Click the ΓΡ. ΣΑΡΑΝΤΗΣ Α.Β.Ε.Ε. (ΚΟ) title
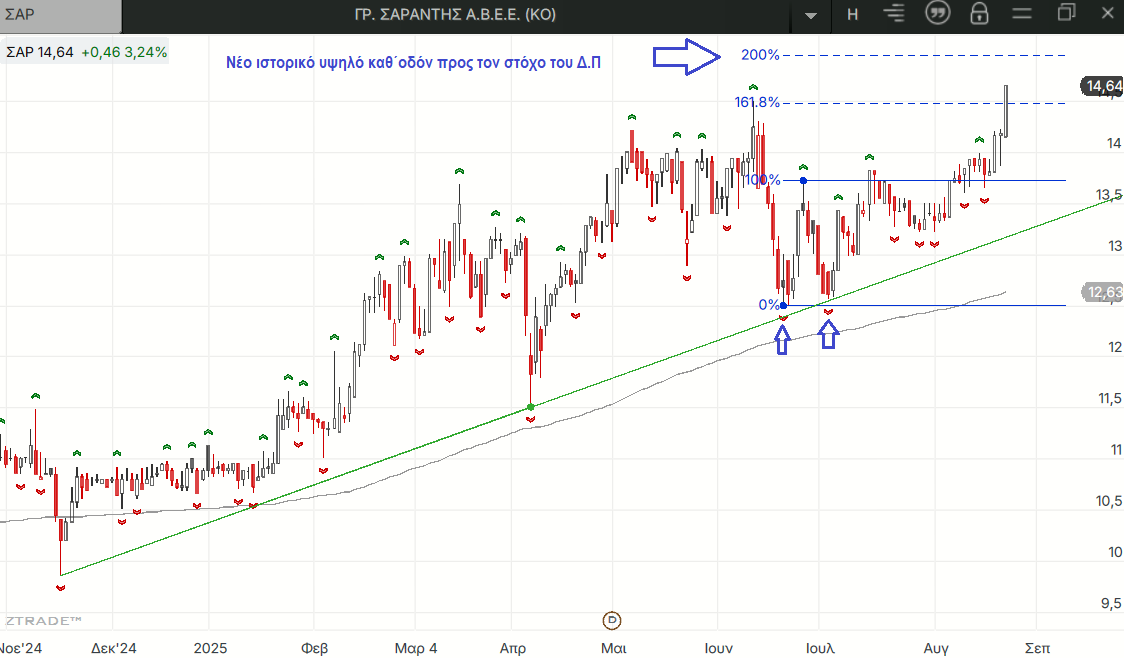The width and height of the screenshot is (1124, 658). [x=455, y=14]
